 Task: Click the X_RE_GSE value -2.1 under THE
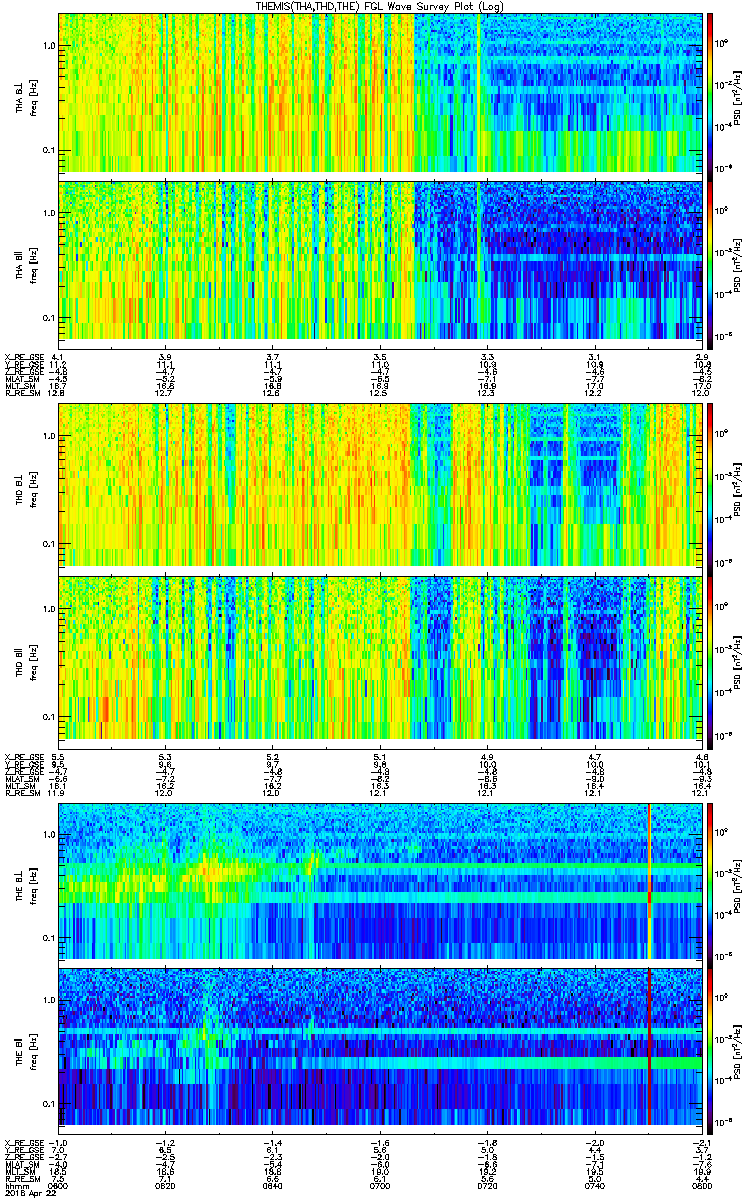[x=701, y=1143]
